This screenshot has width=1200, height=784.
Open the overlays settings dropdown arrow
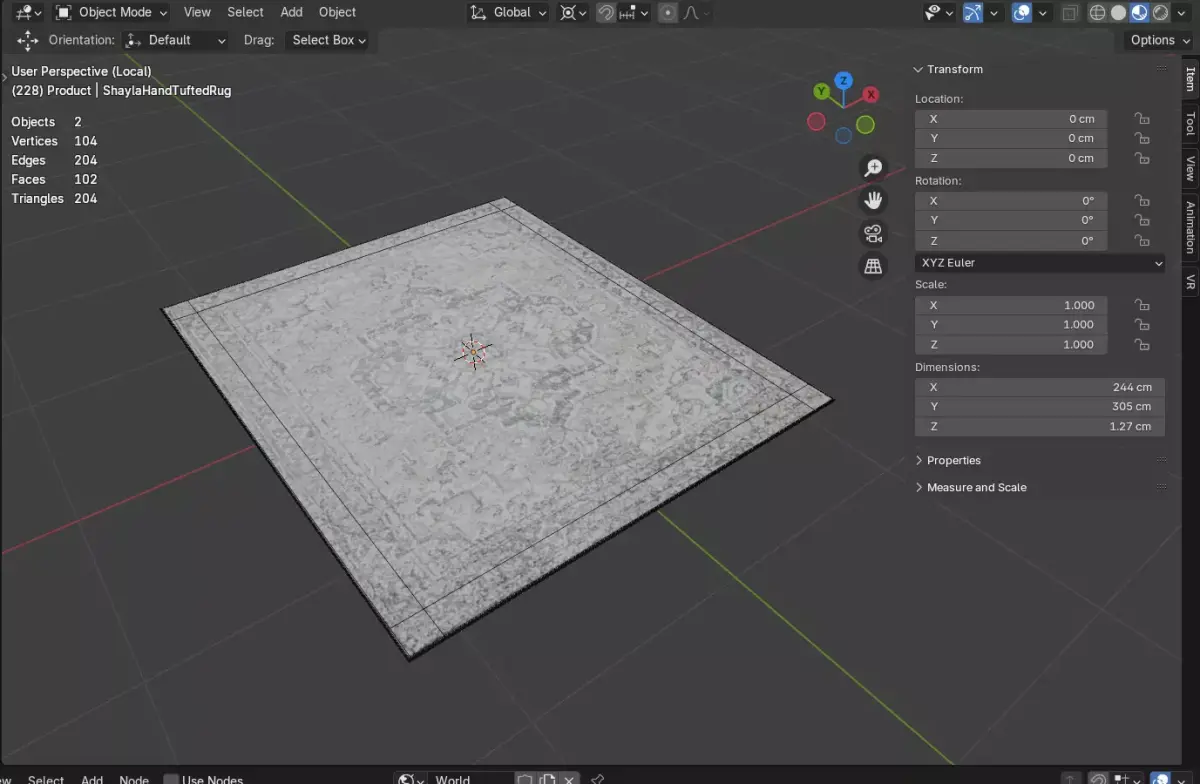[1042, 13]
